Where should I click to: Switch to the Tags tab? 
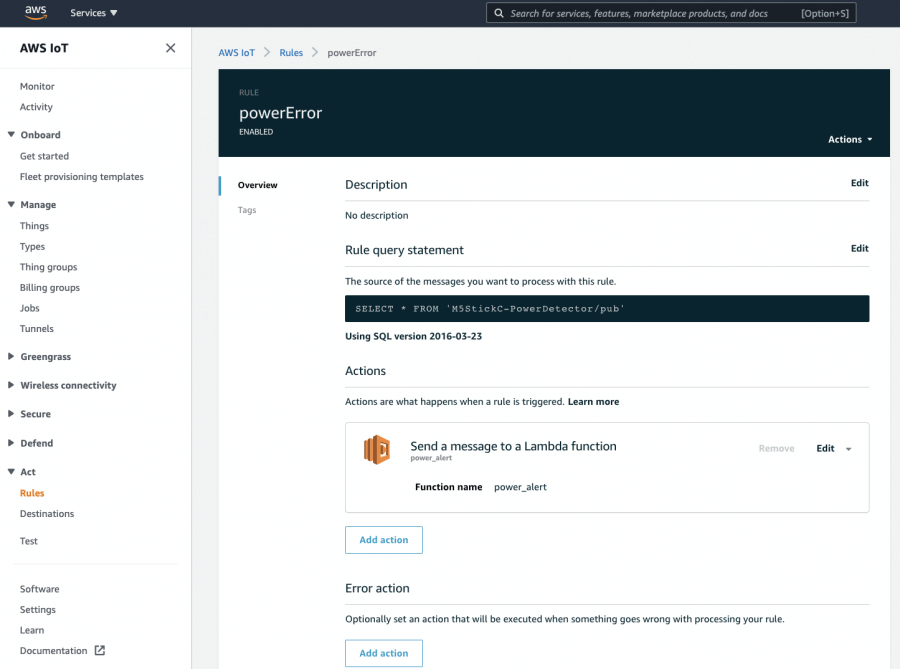pos(247,210)
